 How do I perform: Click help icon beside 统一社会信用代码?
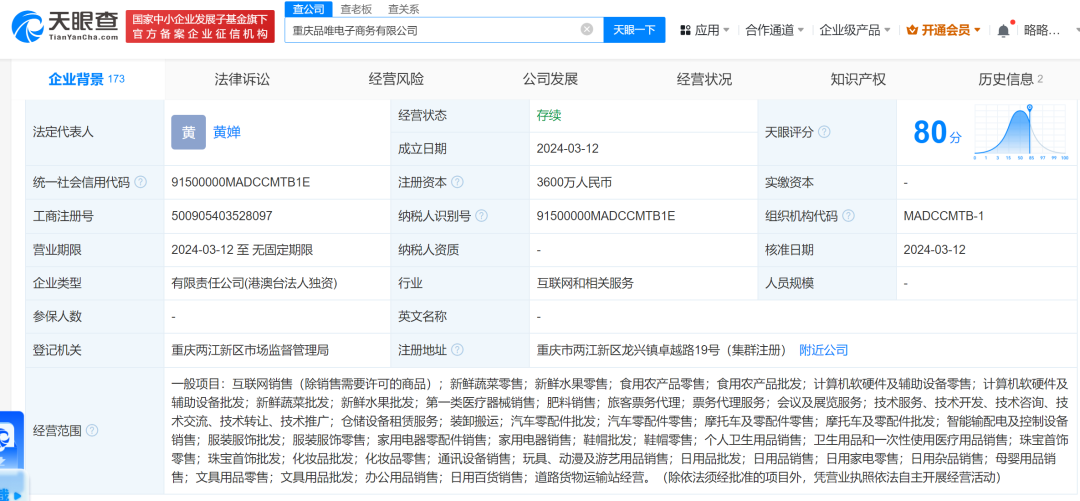[141, 182]
